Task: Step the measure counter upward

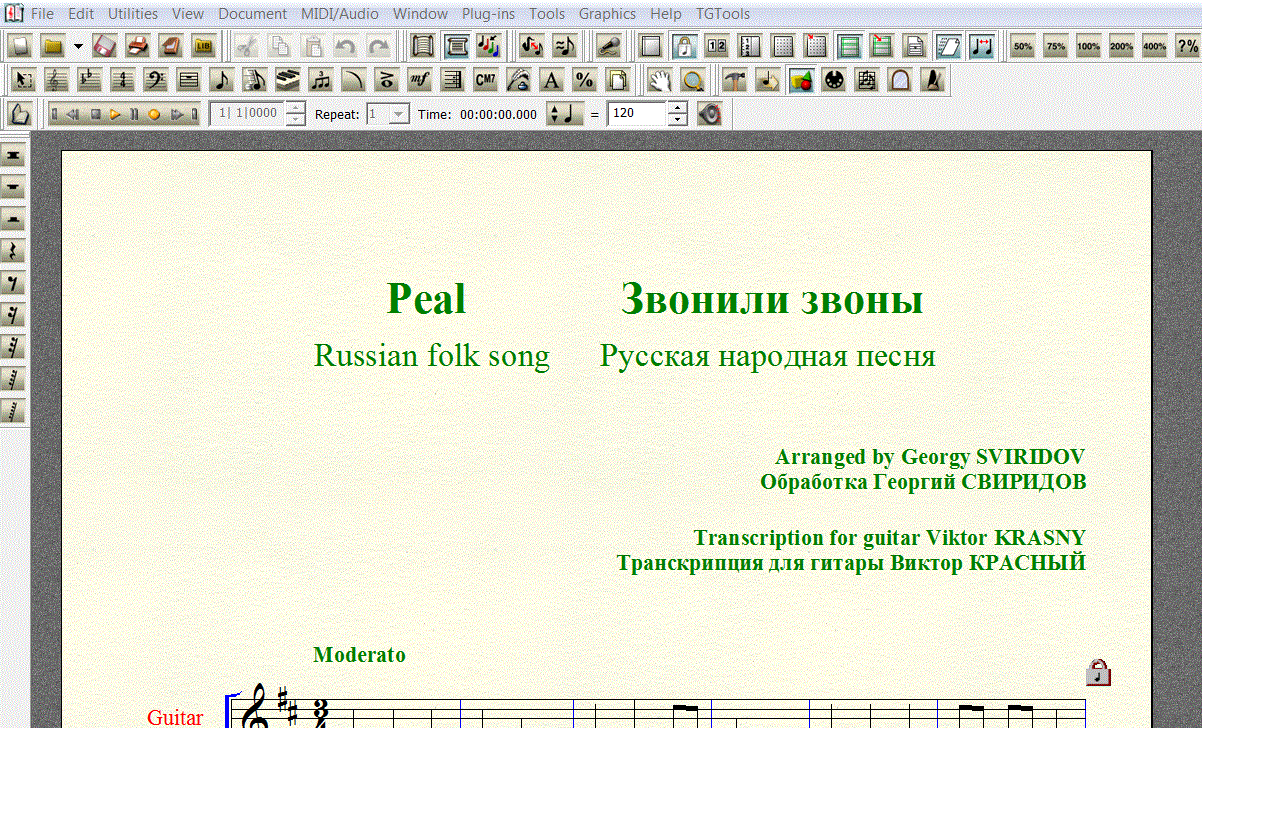Action: point(295,108)
